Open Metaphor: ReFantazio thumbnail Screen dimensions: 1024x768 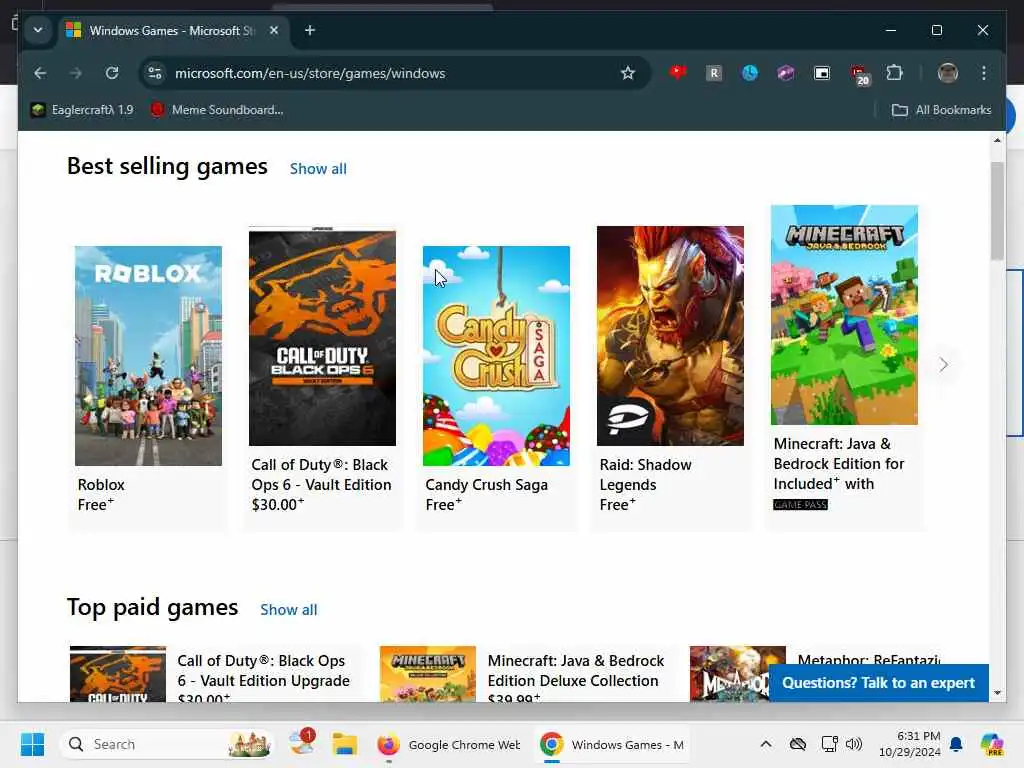tap(737, 674)
